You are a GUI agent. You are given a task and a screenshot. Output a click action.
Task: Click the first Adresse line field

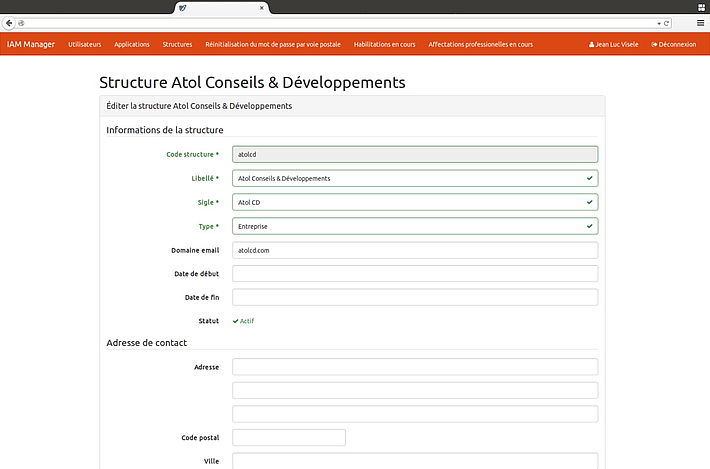(415, 367)
